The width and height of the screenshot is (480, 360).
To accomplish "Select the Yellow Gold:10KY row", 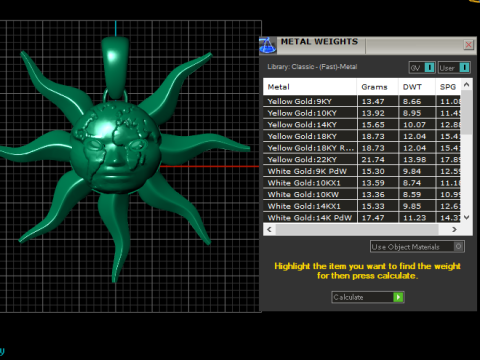I will coord(362,113).
